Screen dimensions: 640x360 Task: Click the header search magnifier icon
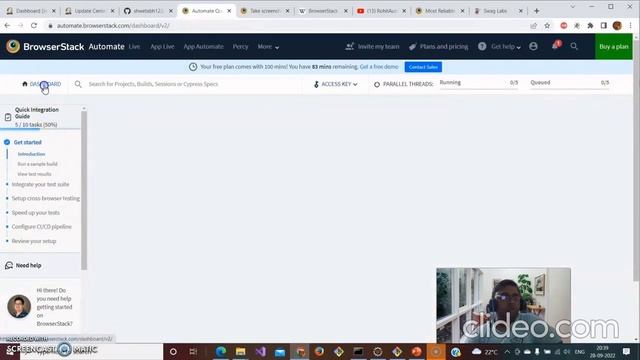pyautogui.click(x=574, y=47)
